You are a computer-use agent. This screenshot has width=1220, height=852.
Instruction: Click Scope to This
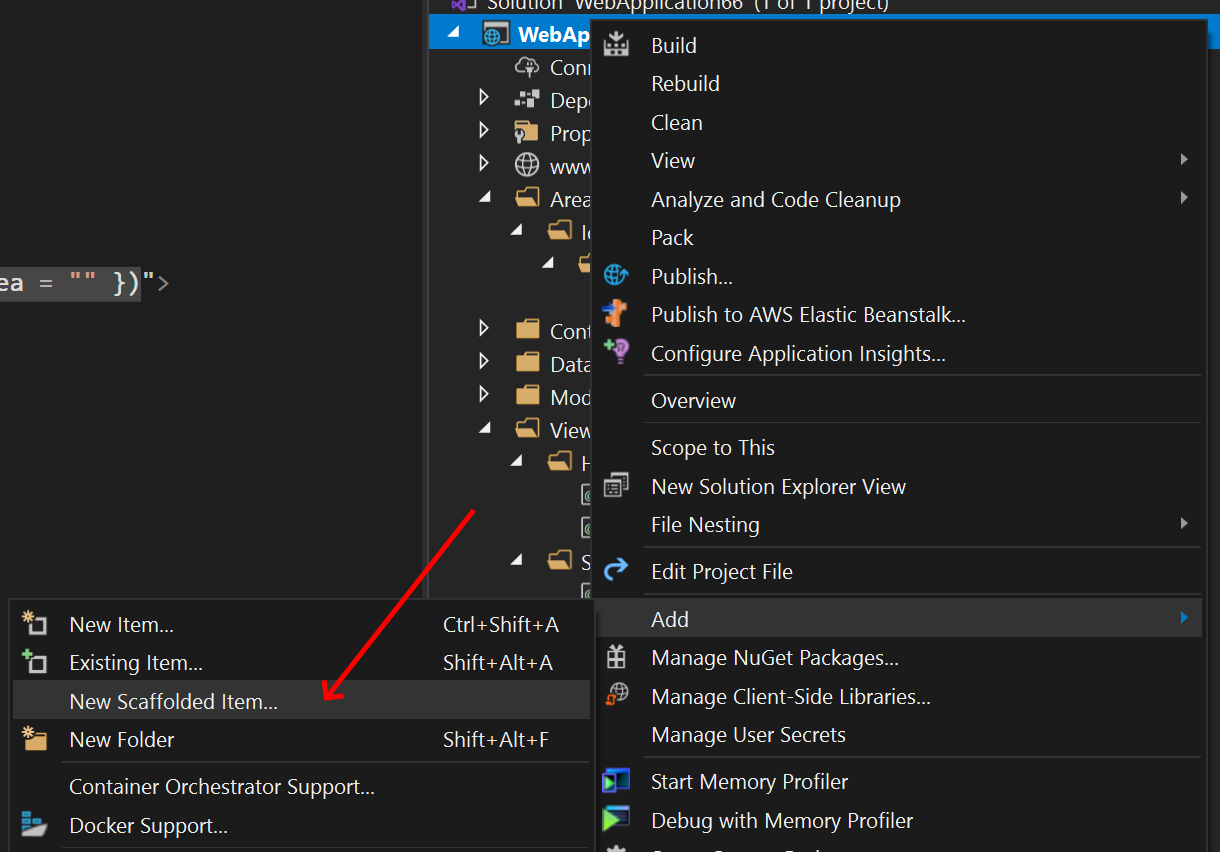pyautogui.click(x=713, y=447)
